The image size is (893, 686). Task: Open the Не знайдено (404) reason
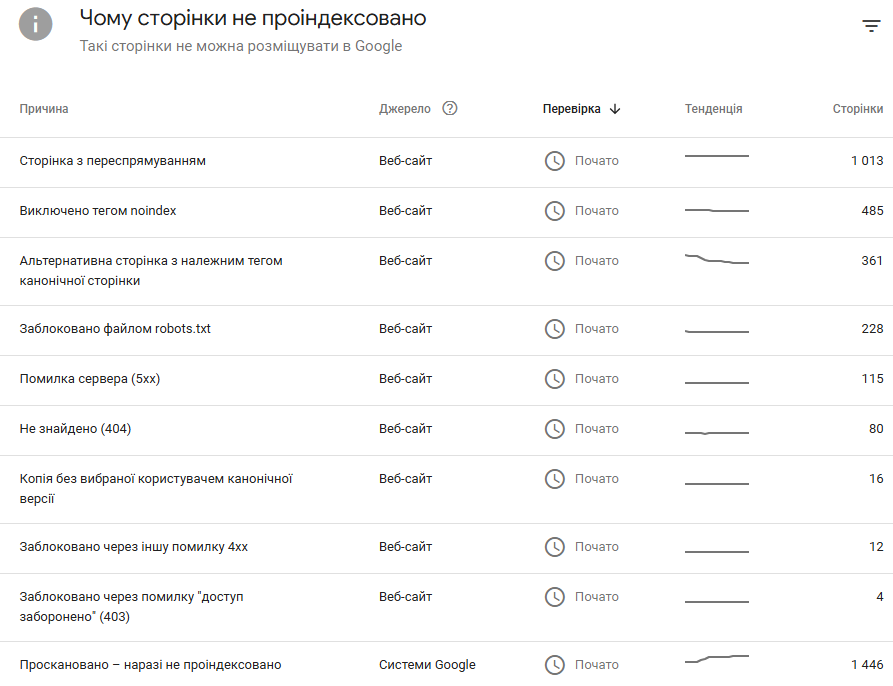coord(75,429)
